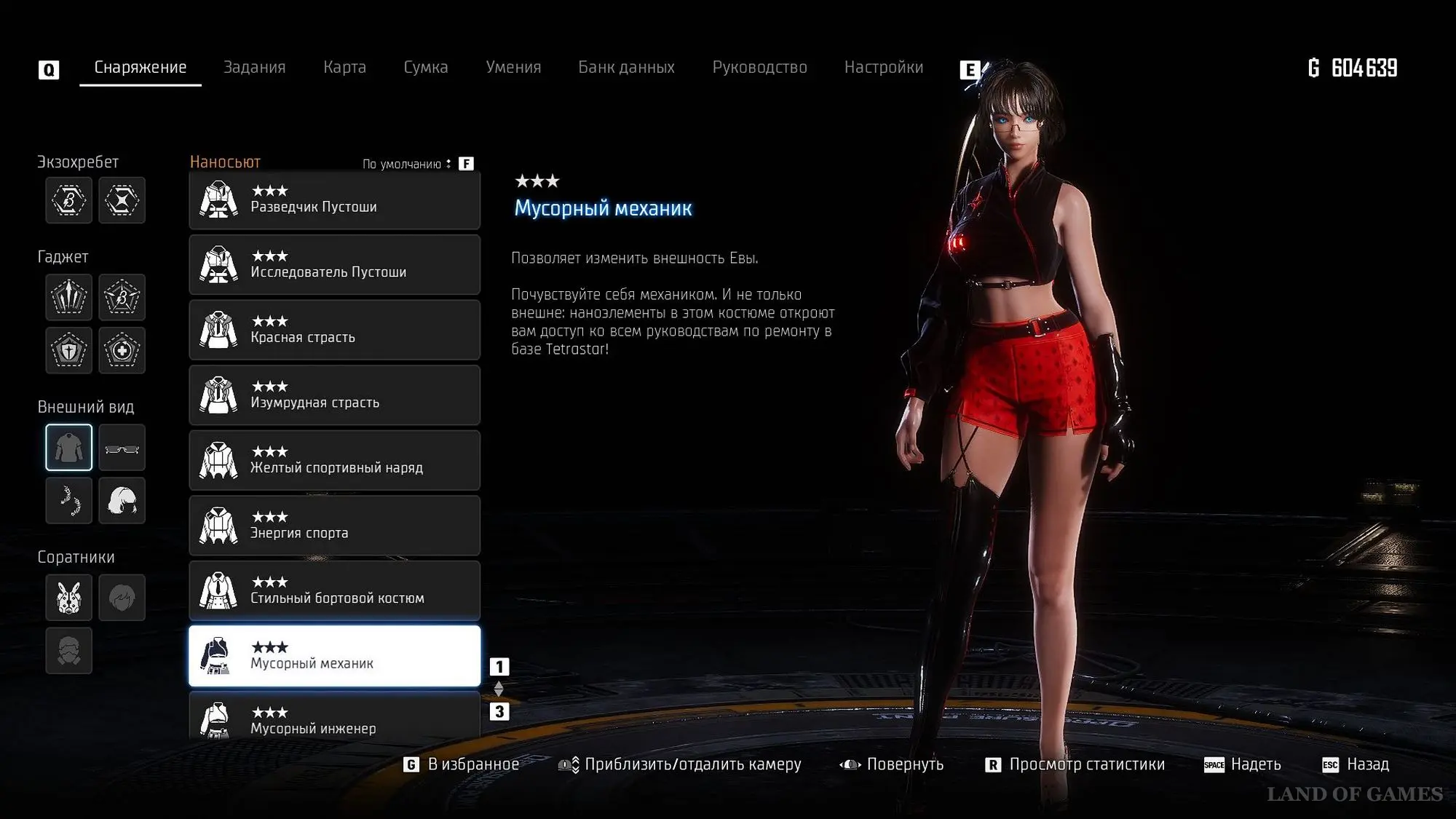The height and width of the screenshot is (819, 1456).
Task: Select the hairstyle slot under Внешний вид
Action: click(122, 500)
